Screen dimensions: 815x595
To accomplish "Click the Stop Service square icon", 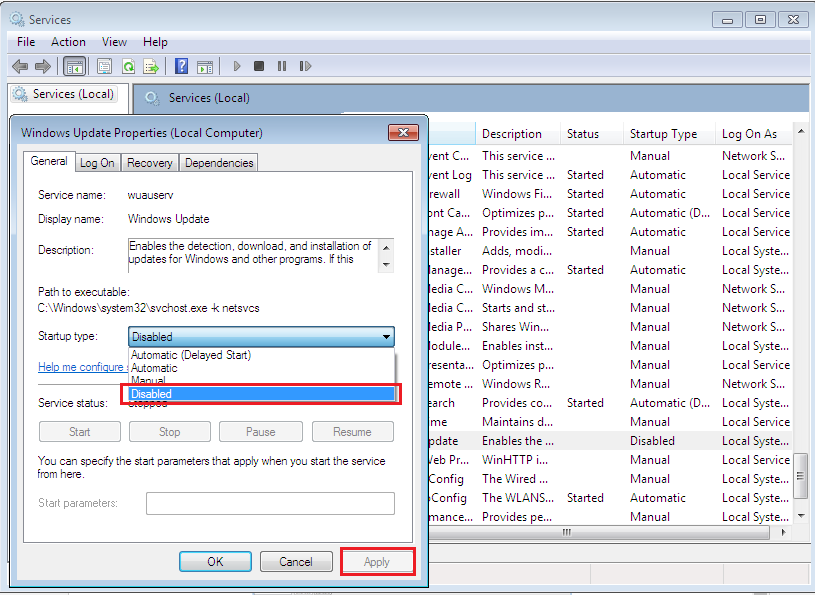I will (x=259, y=66).
